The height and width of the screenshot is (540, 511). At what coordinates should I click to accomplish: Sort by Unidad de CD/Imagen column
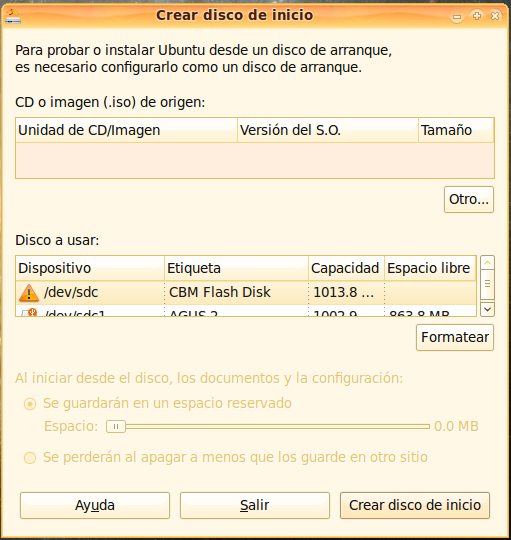click(x=126, y=130)
